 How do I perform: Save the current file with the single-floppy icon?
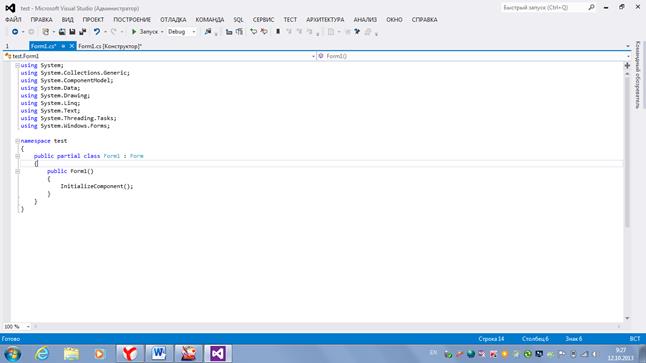coord(72,32)
